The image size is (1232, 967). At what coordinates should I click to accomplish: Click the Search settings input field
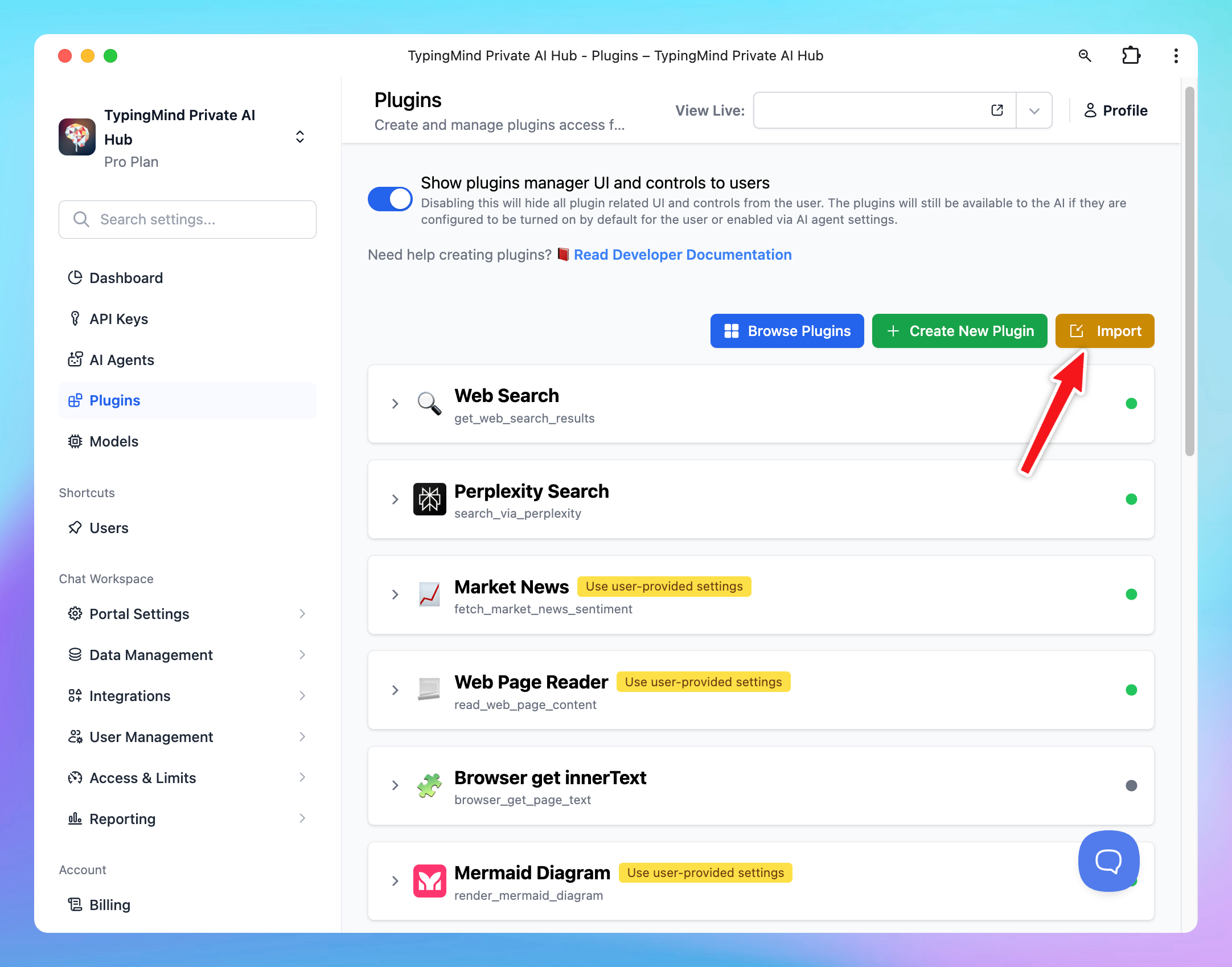click(187, 219)
